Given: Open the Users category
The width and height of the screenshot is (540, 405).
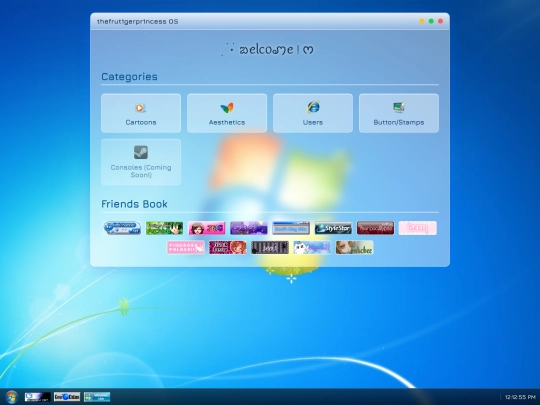Looking at the screenshot, I should pos(313,113).
